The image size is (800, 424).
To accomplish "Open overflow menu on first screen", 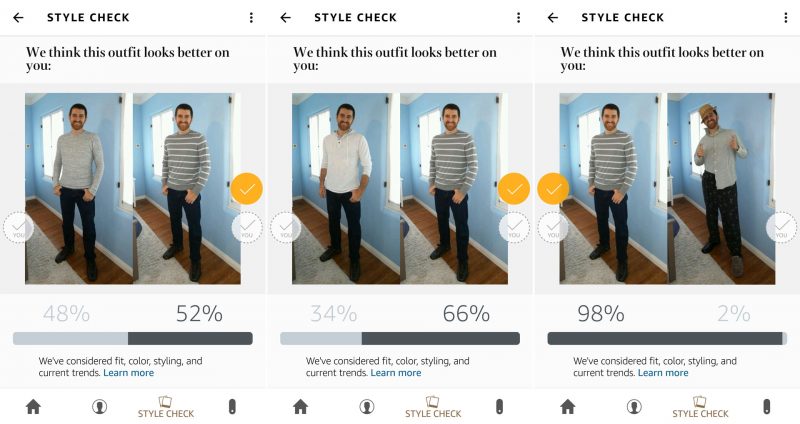I will [251, 18].
